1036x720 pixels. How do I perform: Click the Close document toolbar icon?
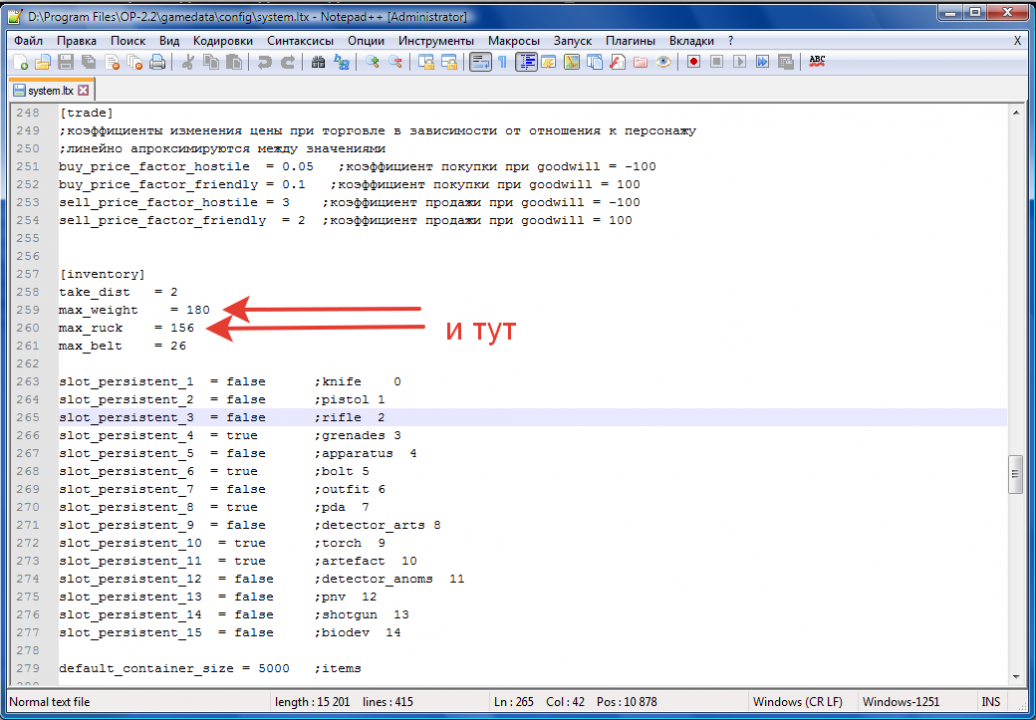coord(112,63)
